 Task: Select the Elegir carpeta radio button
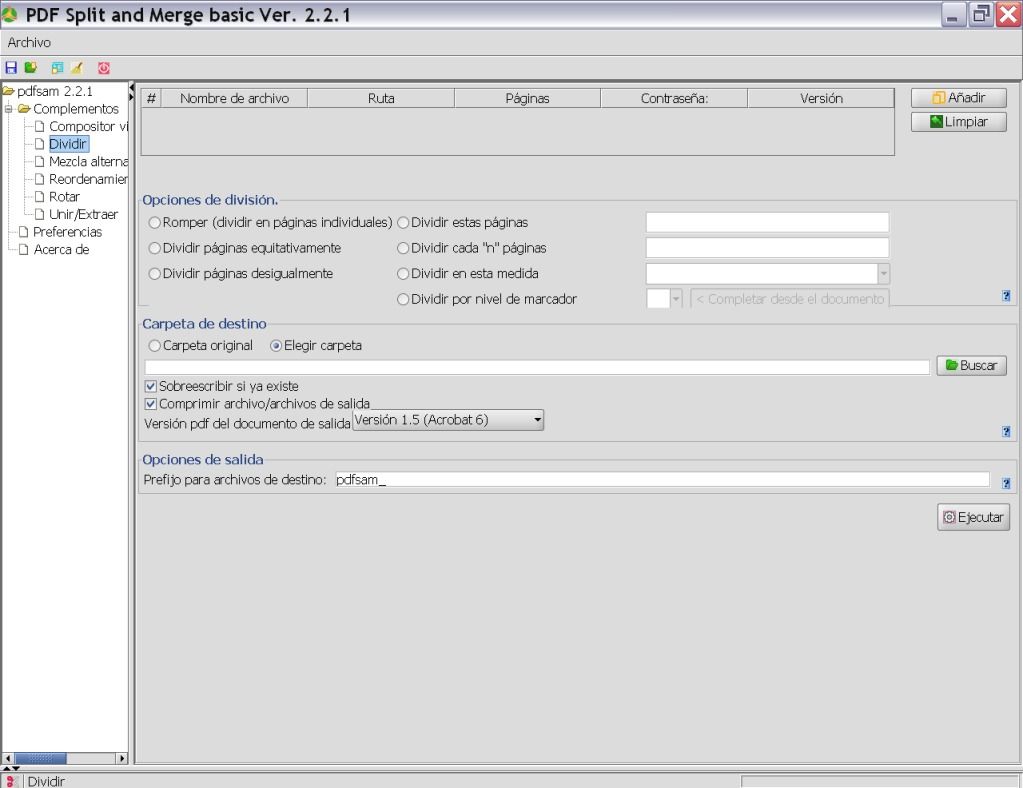(x=276, y=346)
